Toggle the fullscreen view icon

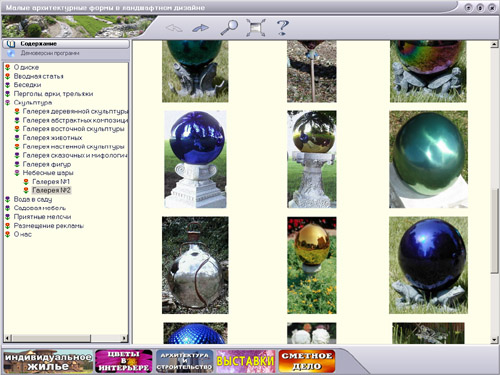(x=256, y=27)
